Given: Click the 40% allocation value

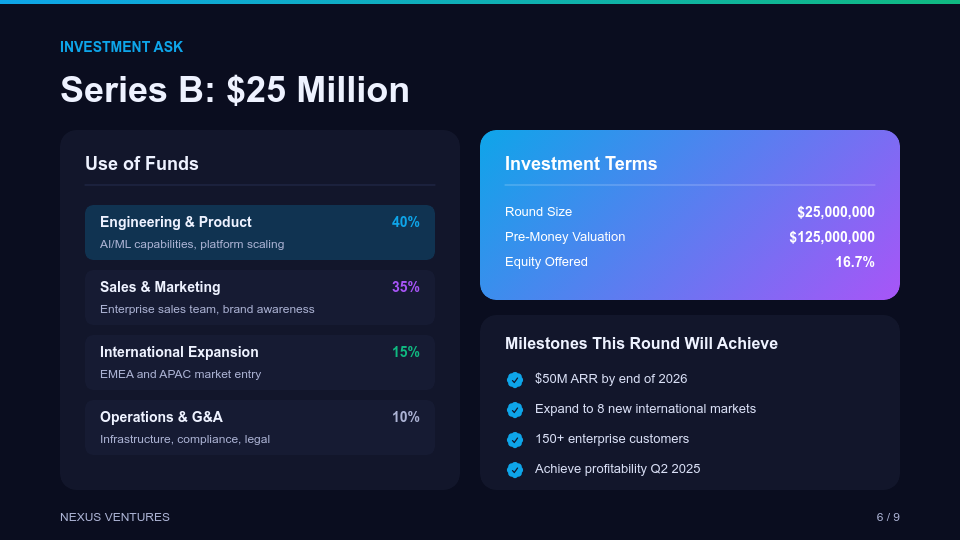Looking at the screenshot, I should click(x=405, y=222).
